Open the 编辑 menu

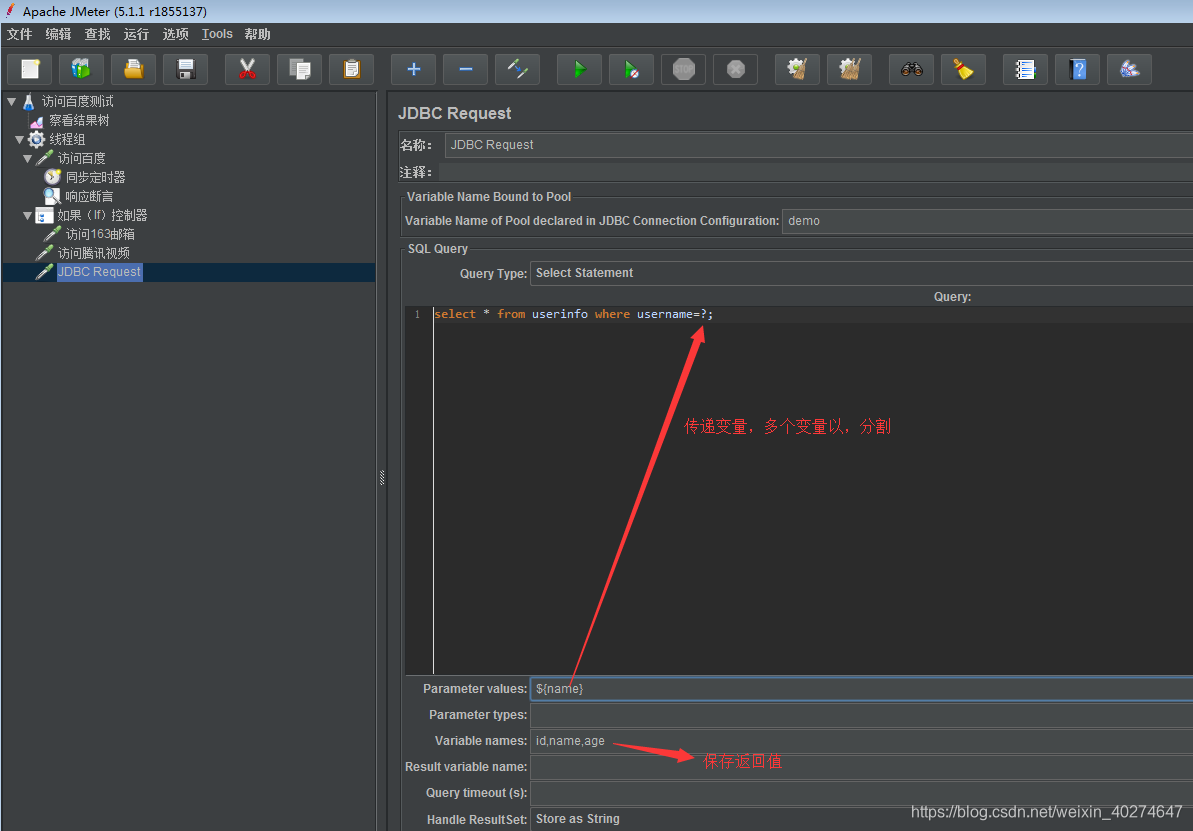(59, 34)
